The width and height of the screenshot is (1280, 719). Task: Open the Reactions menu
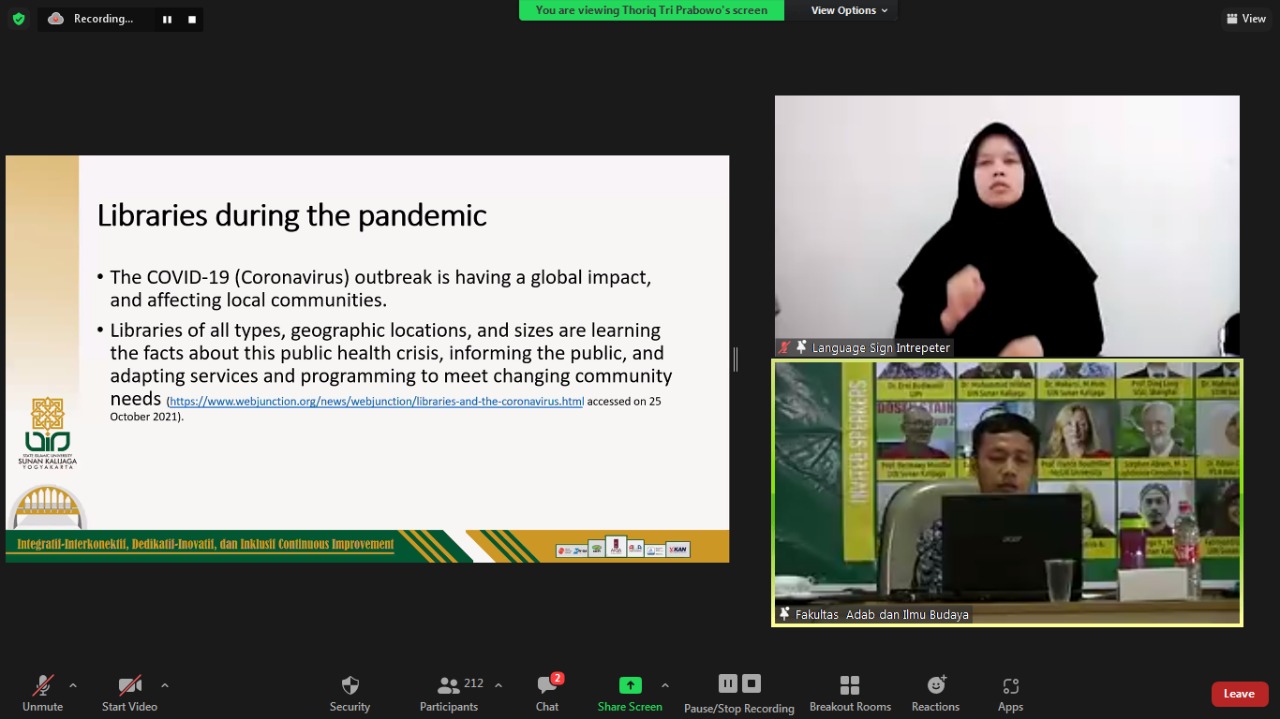click(936, 693)
